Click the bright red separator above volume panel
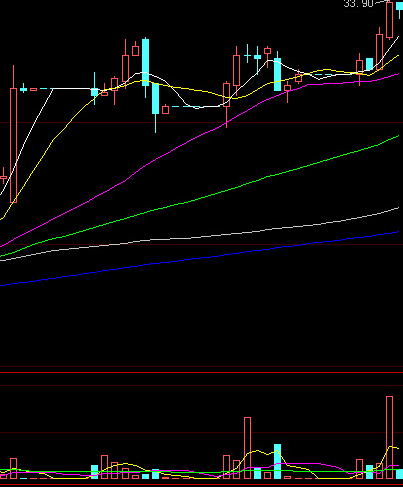Screen dimensions: 403x487 coord(201,372)
